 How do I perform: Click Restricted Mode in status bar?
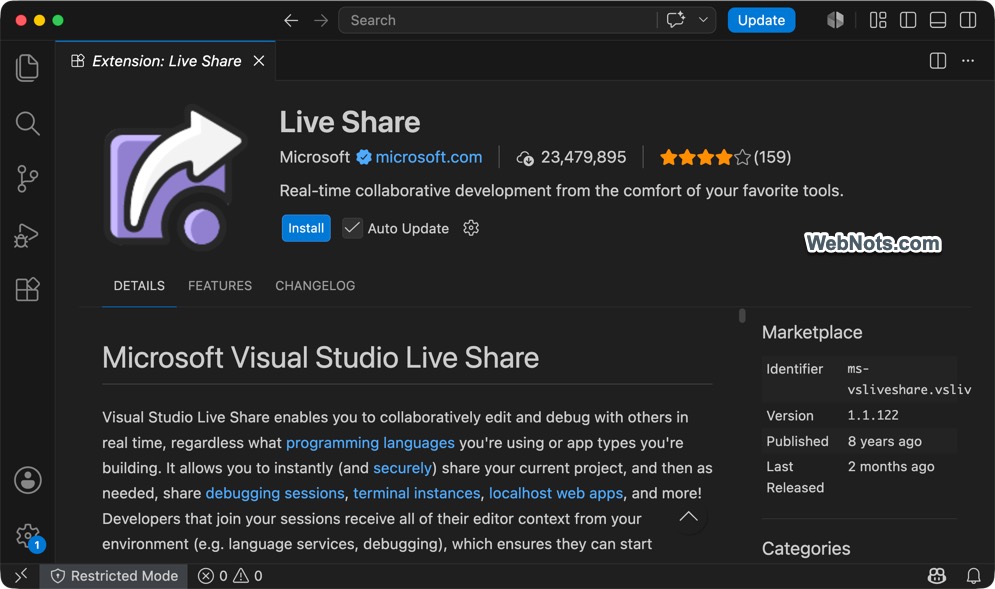(114, 576)
